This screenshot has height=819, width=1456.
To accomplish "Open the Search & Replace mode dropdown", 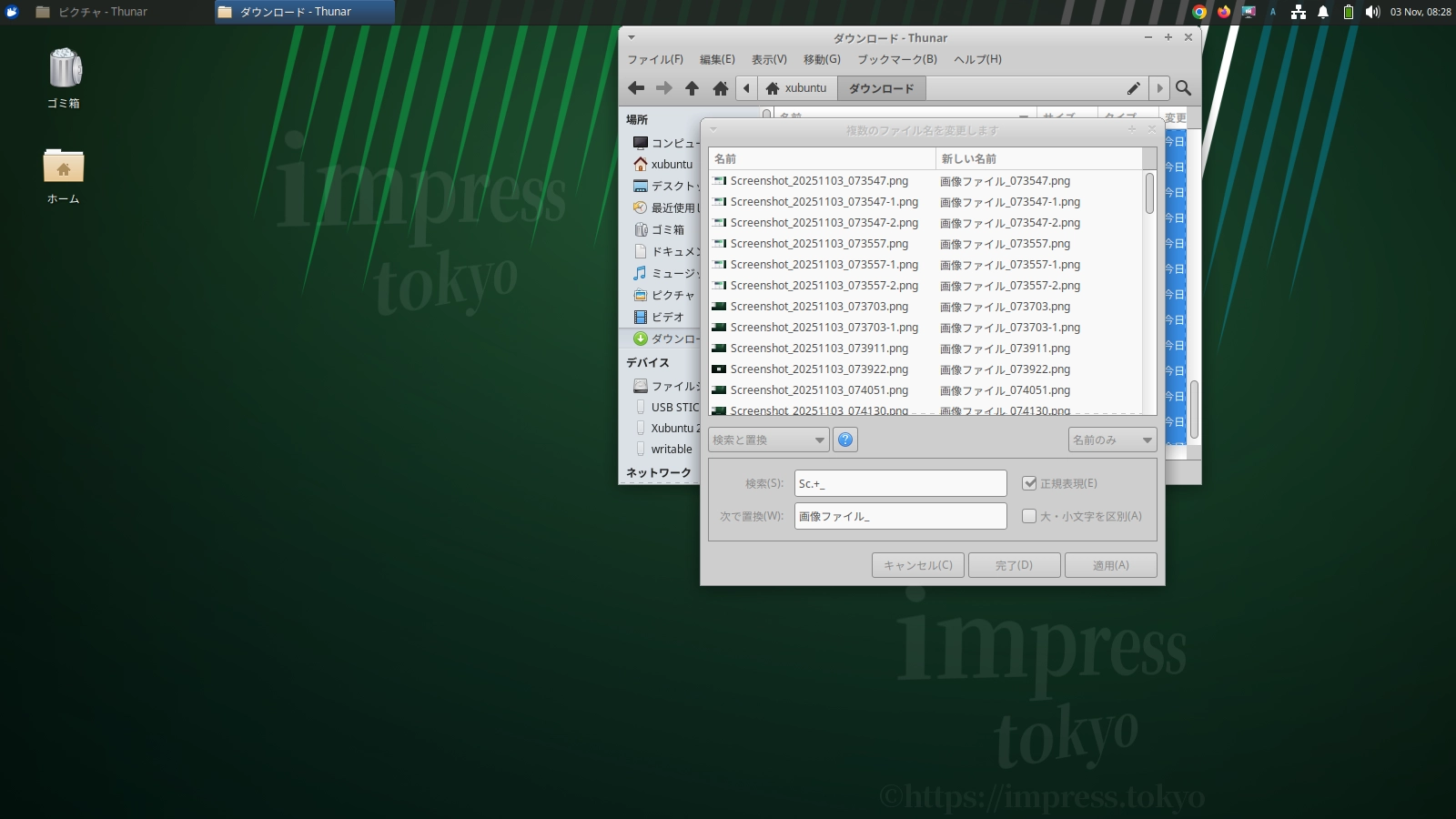I will pyautogui.click(x=769, y=440).
